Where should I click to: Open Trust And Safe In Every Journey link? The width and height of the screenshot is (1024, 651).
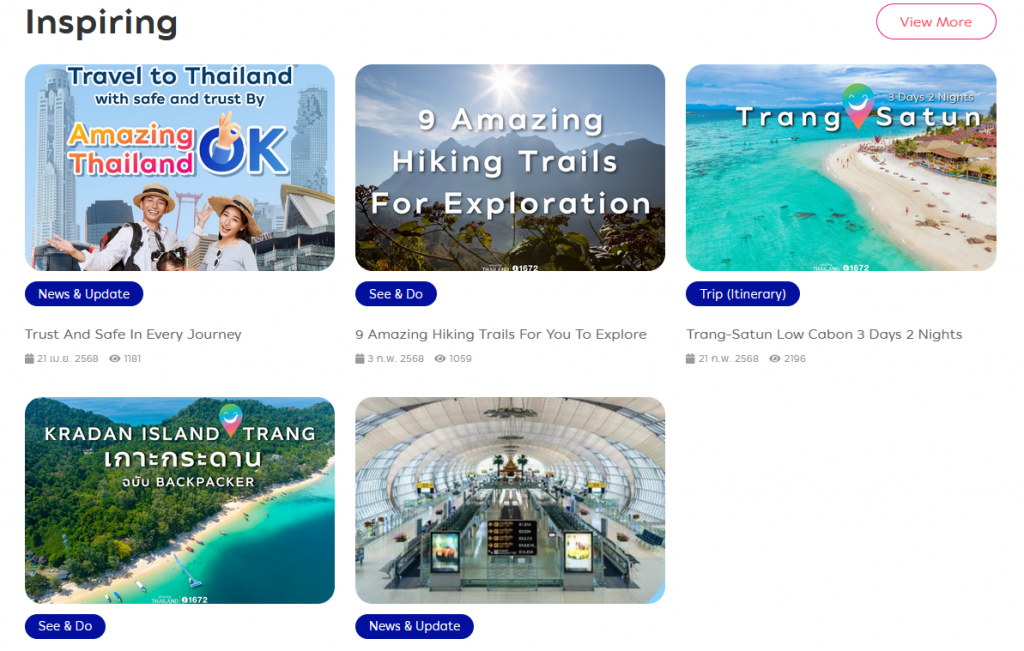coord(133,334)
